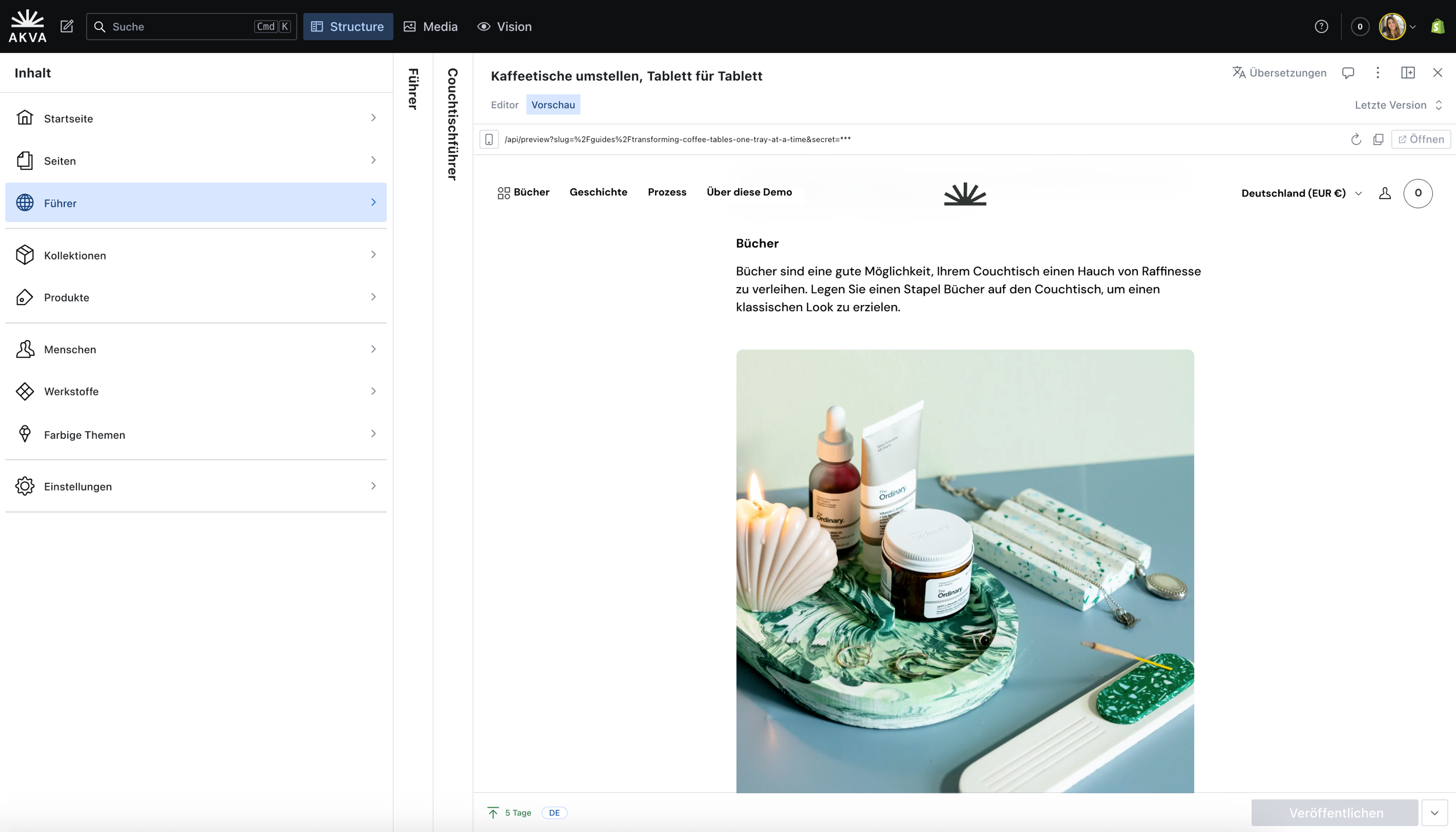Click the Öffnen button
The width and height of the screenshot is (1456, 832).
(1421, 140)
